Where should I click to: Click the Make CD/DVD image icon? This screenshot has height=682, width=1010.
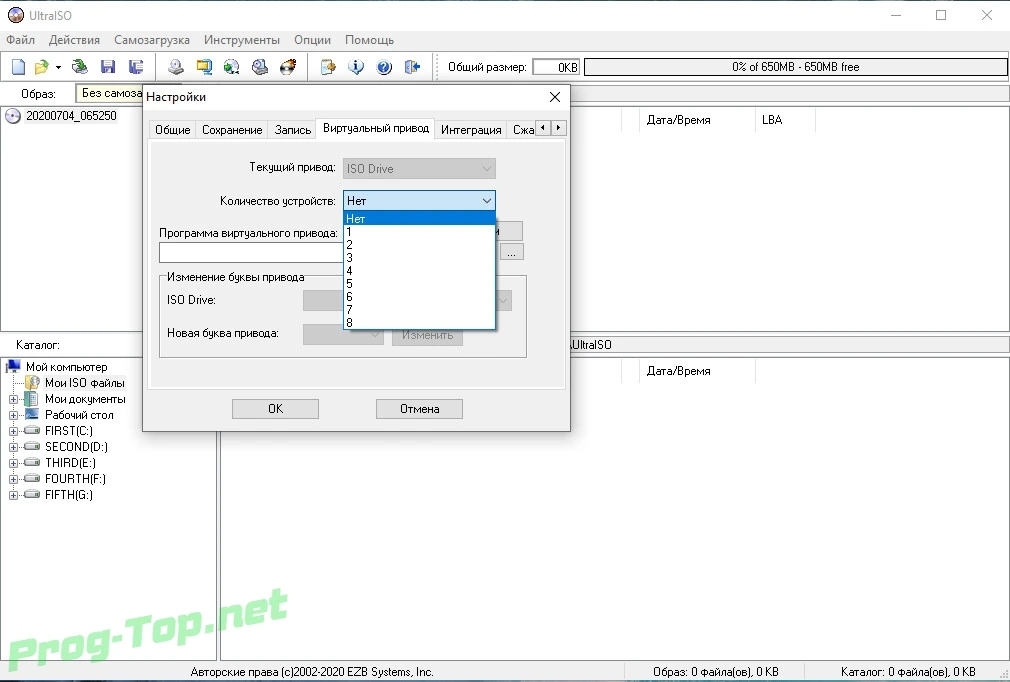tap(176, 67)
